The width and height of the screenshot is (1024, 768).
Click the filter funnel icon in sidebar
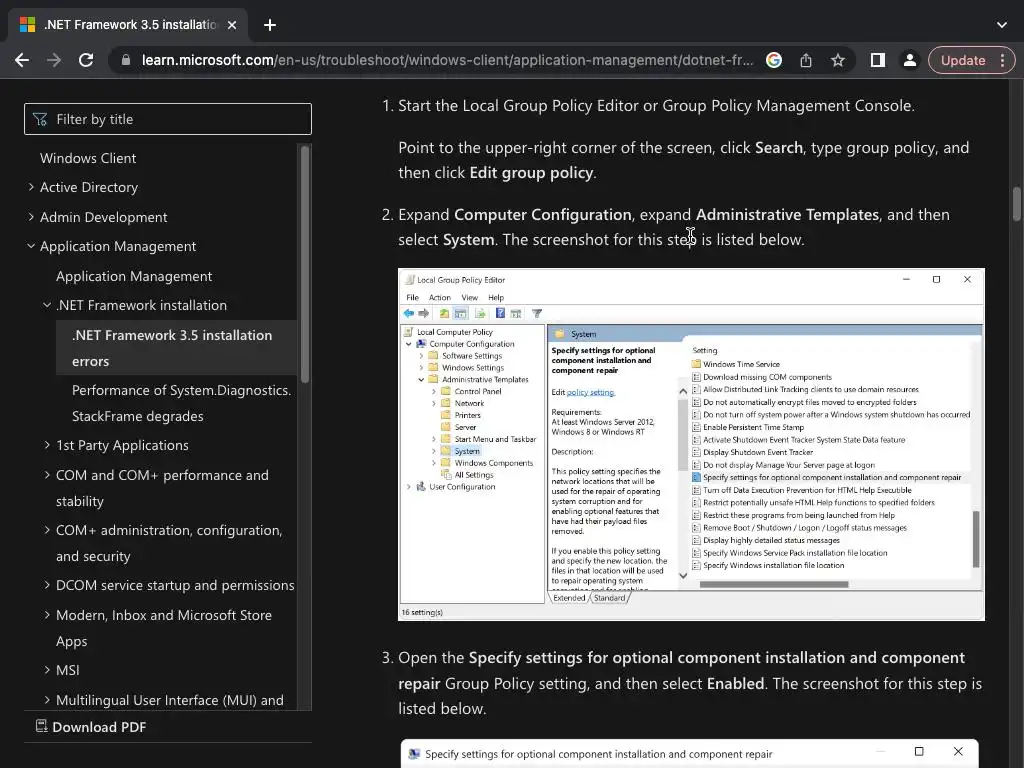(x=40, y=119)
